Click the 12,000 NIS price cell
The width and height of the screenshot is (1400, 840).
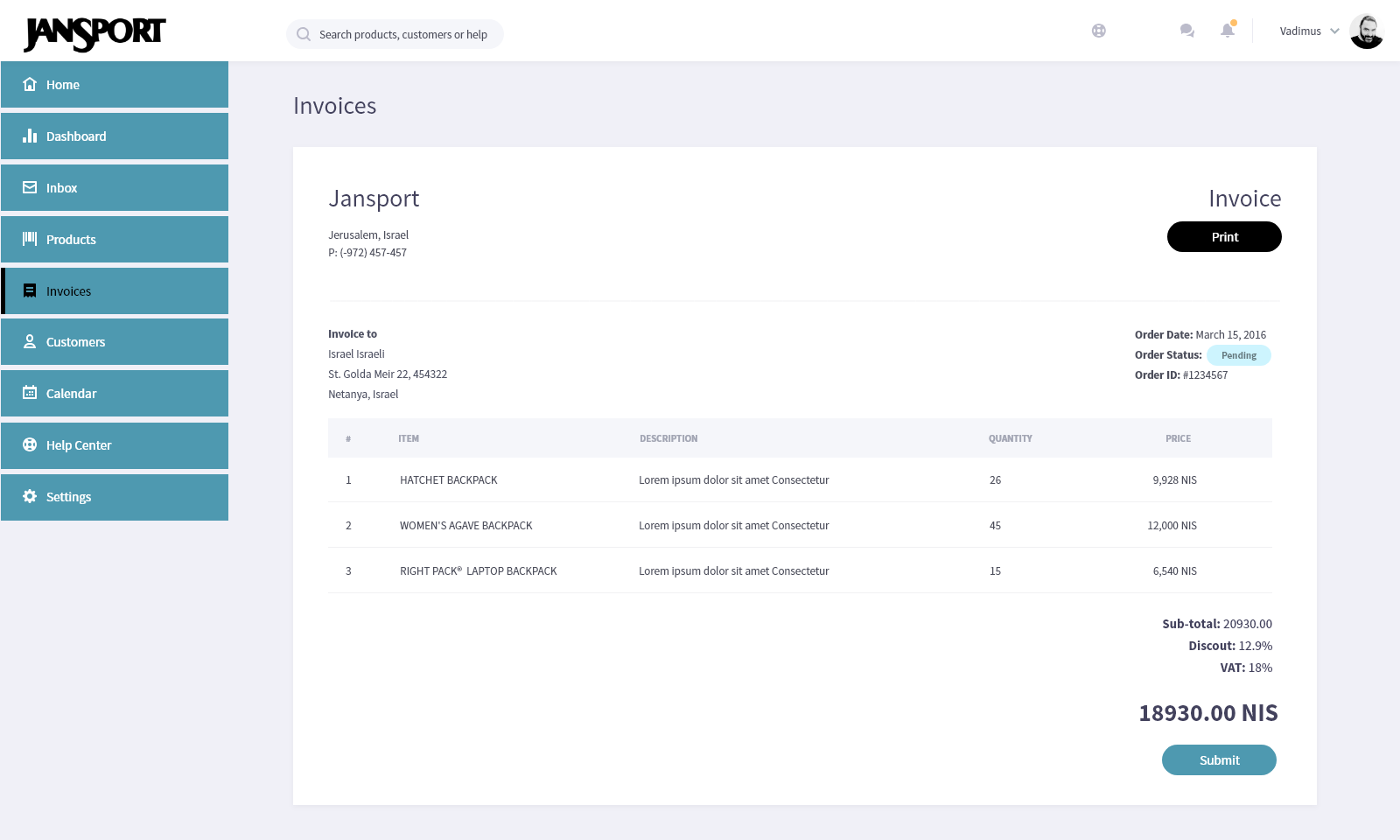[x=1172, y=525]
